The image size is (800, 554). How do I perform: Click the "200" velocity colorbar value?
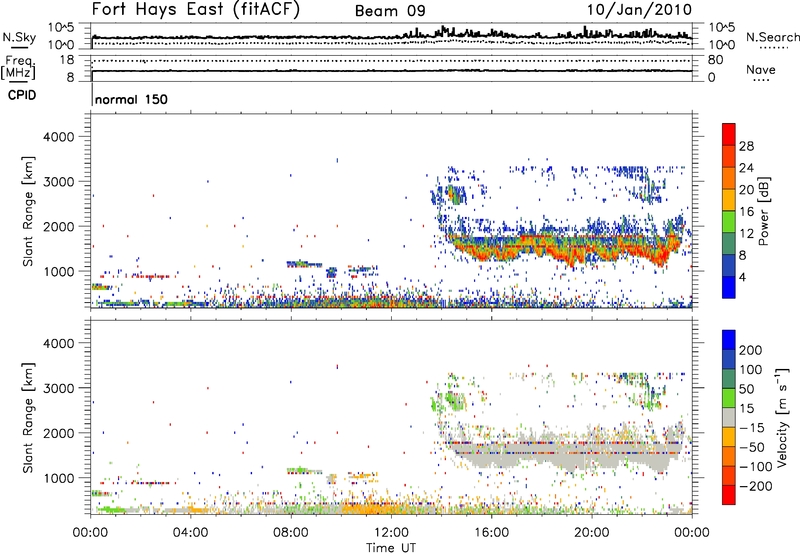pos(751,350)
